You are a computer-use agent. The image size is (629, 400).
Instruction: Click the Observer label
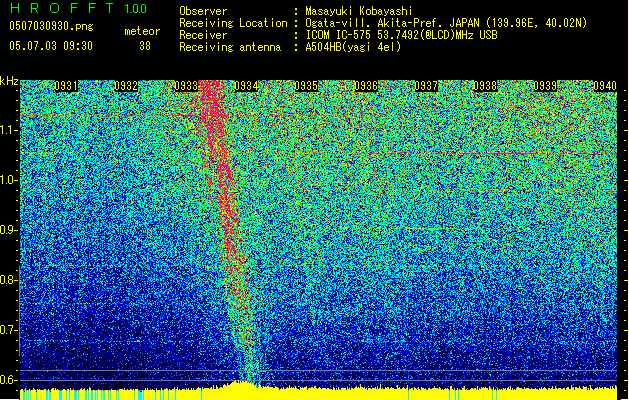click(203, 11)
